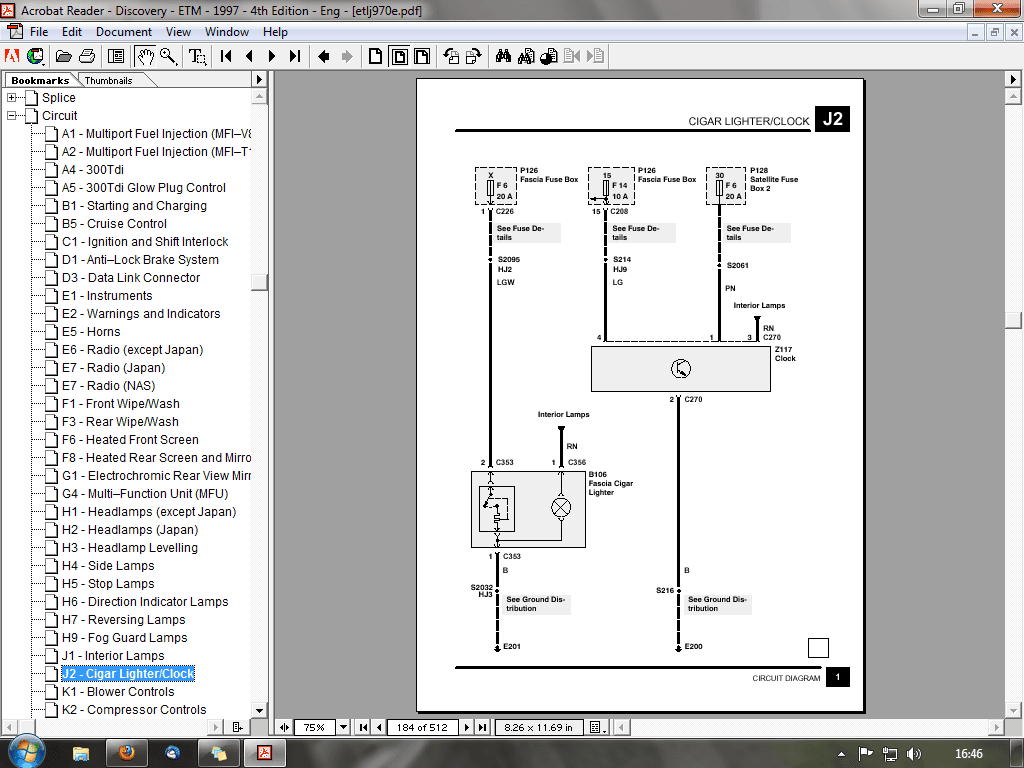Open the Help menu

(275, 31)
